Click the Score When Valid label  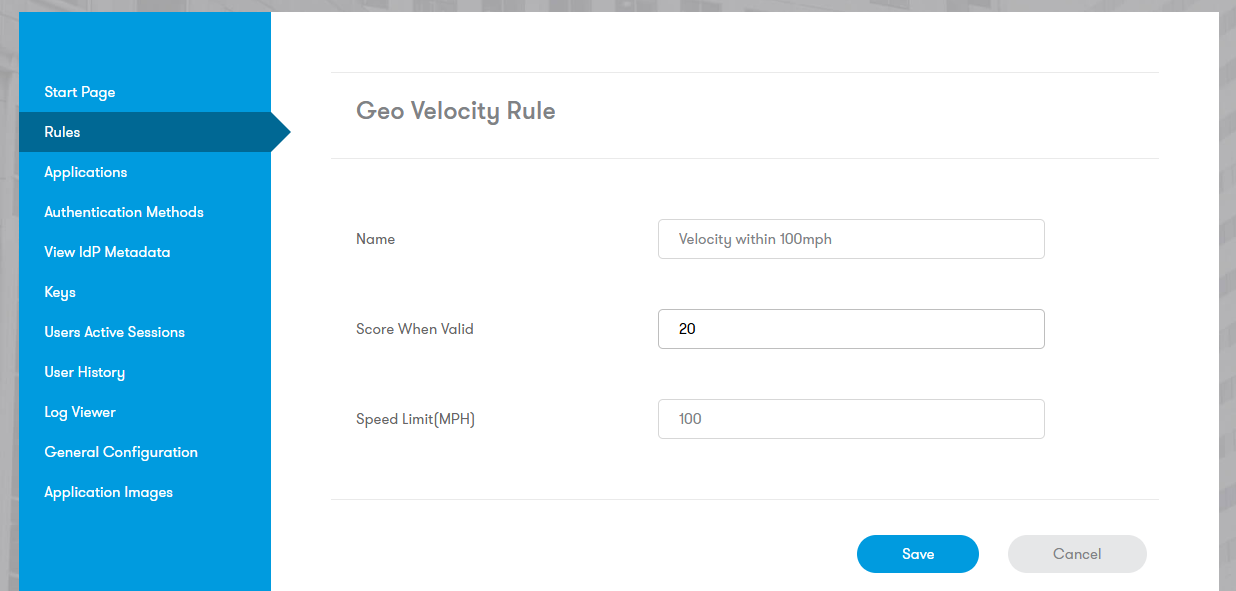click(x=415, y=328)
